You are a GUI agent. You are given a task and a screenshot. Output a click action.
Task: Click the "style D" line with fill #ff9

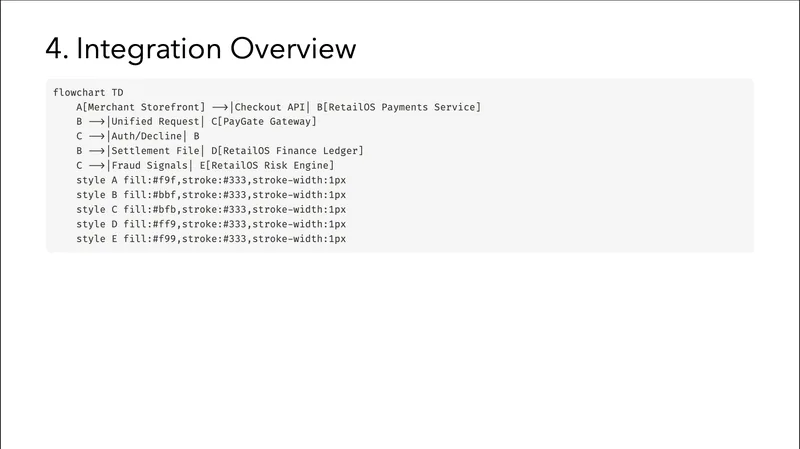(210, 224)
